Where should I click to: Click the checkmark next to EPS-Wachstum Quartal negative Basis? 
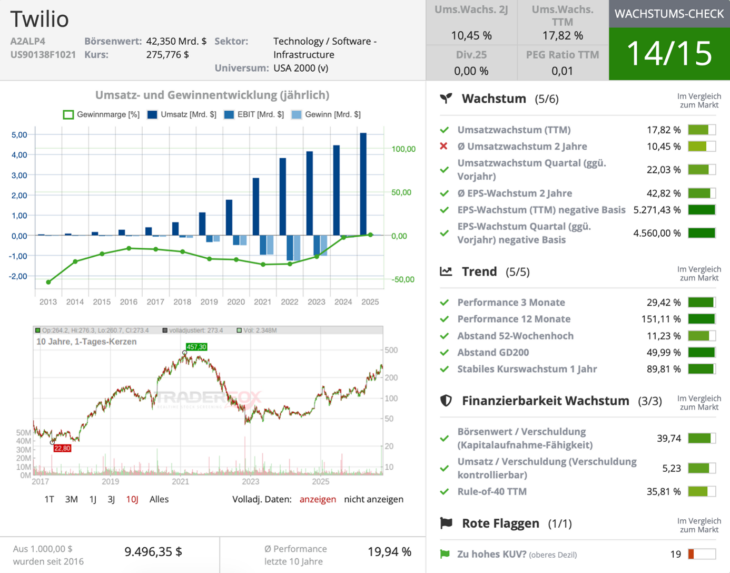pos(444,233)
